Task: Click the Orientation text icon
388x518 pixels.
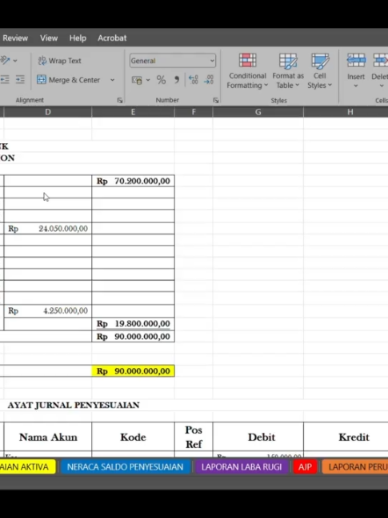Action: click(5, 60)
